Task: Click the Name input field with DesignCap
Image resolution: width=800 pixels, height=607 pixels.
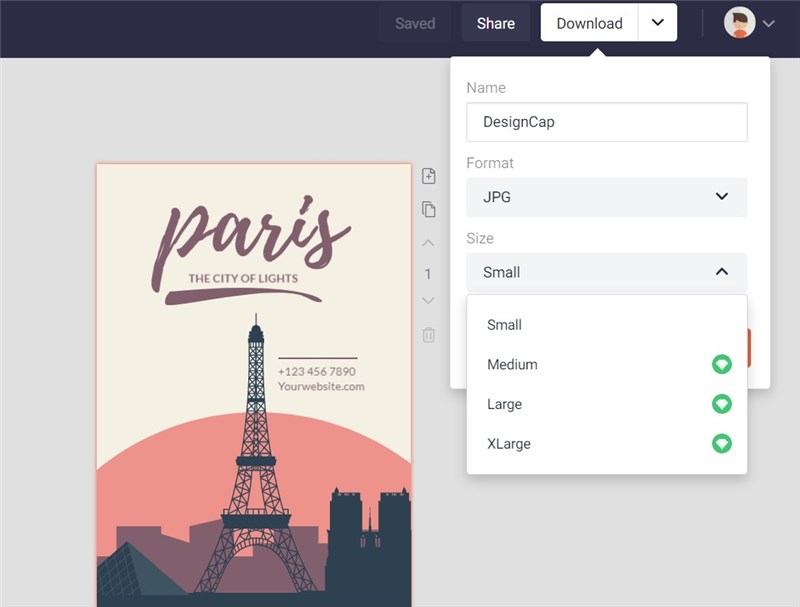Action: [607, 122]
